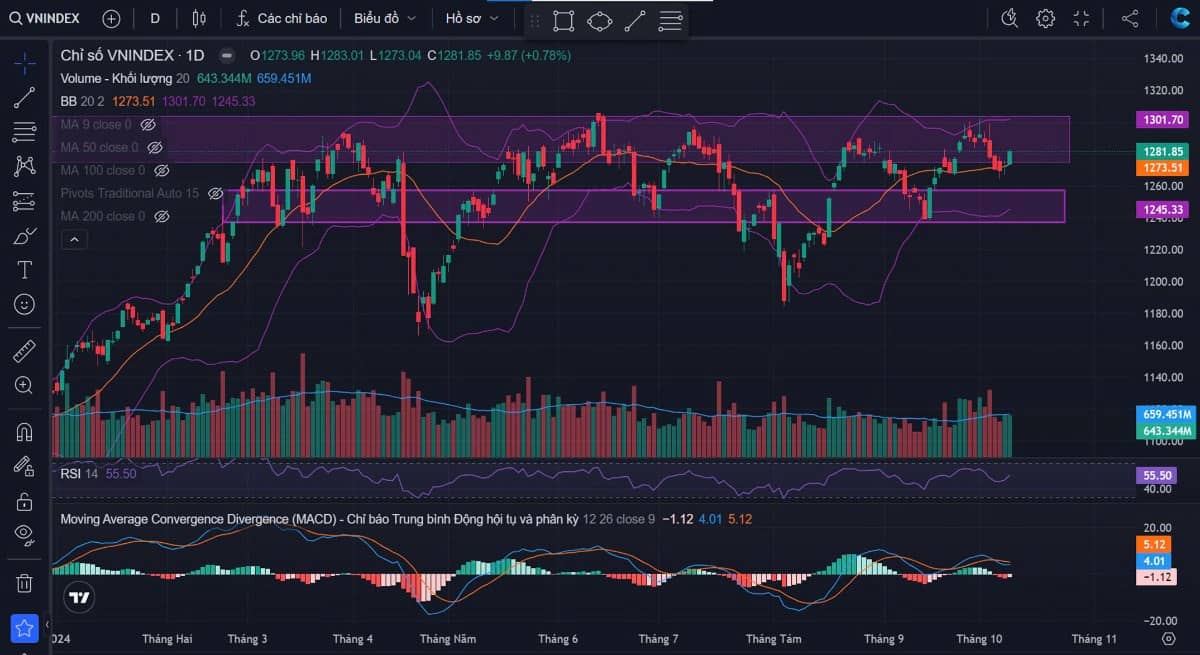1200x655 pixels.
Task: Show the MA 50 indicator
Action: tap(154, 148)
